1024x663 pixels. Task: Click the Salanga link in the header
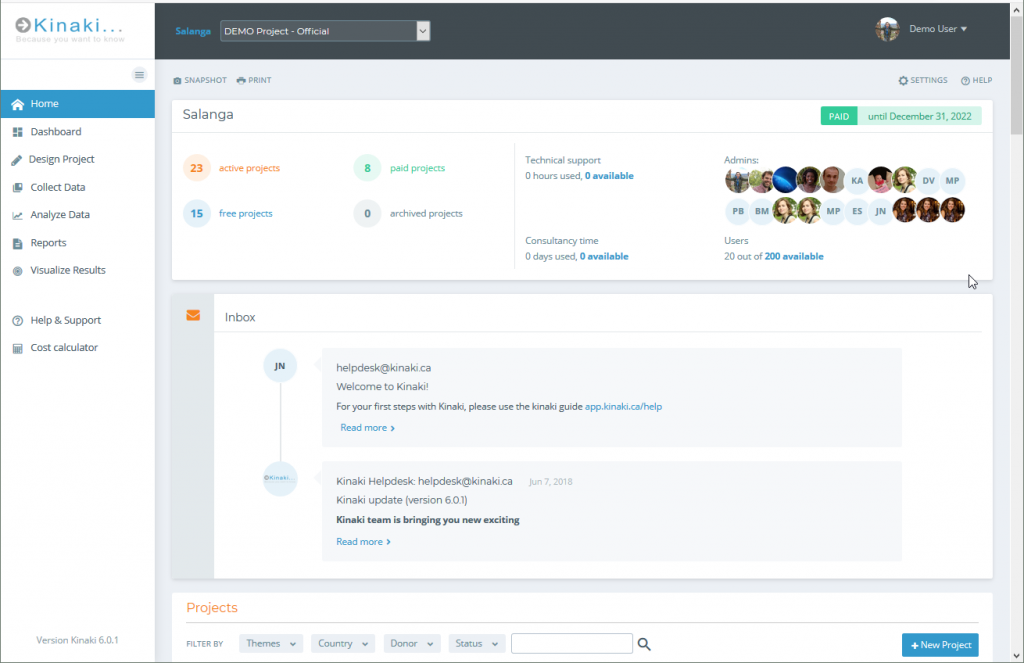tap(193, 31)
